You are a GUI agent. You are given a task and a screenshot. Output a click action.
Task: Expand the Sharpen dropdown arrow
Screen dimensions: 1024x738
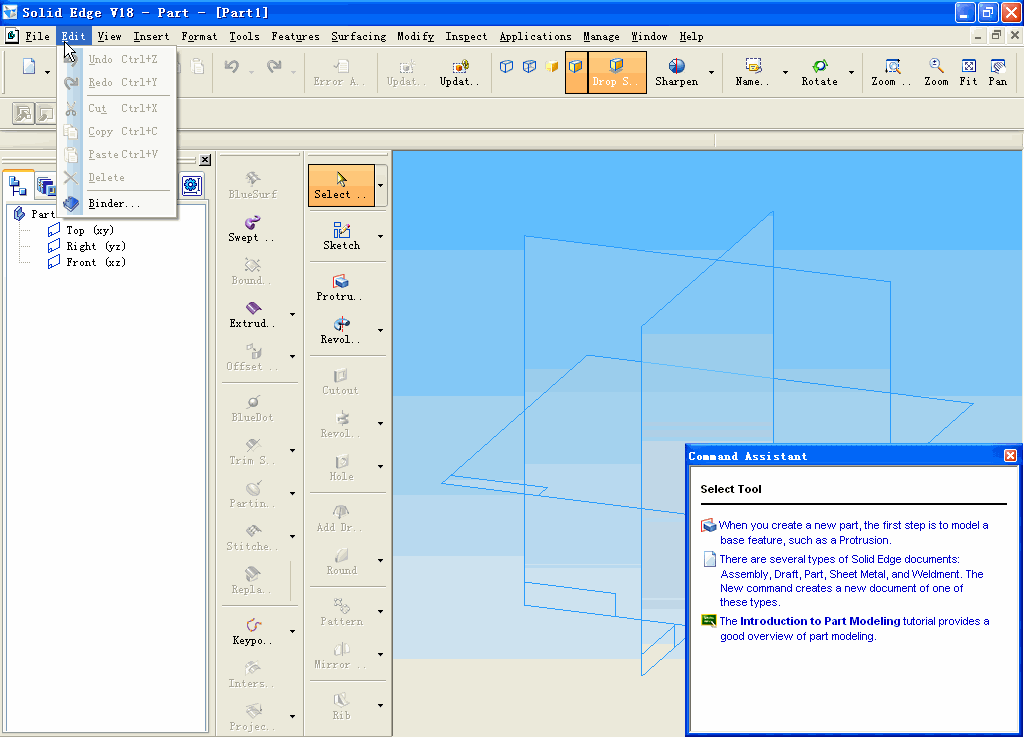click(711, 72)
